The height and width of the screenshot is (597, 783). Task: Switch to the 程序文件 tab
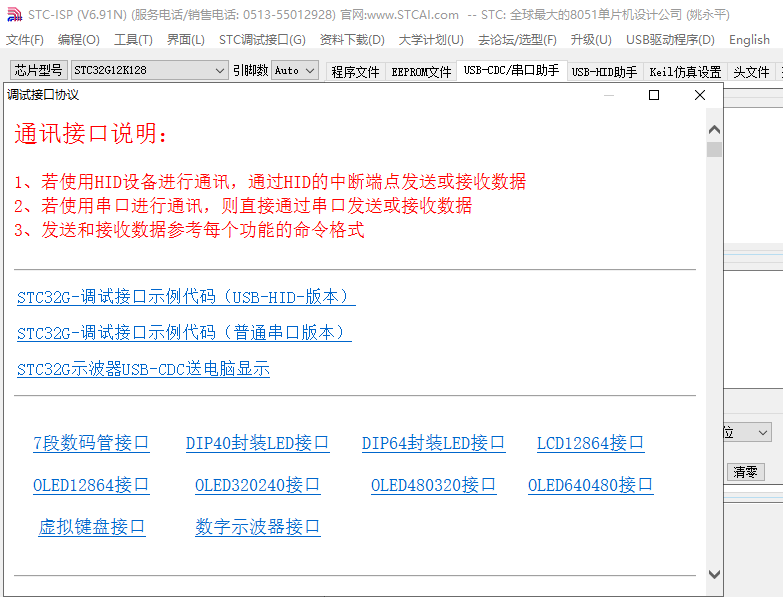pyautogui.click(x=355, y=72)
